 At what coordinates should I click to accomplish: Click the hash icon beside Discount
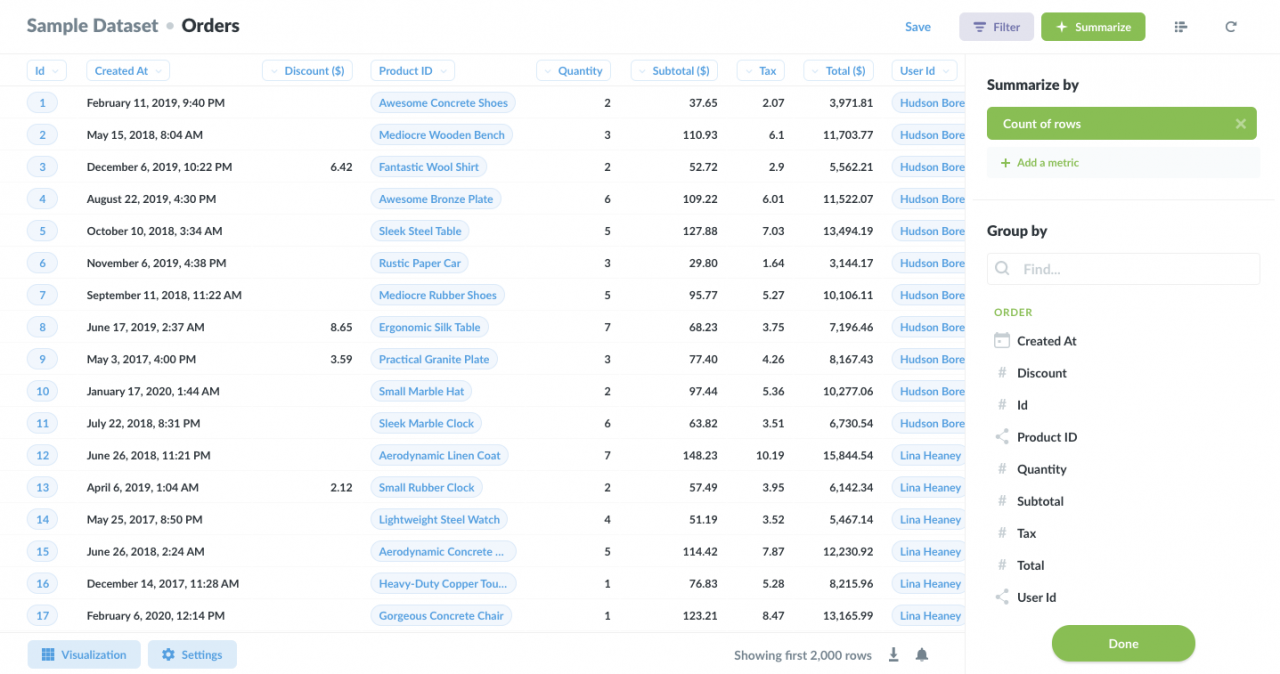[1002, 373]
